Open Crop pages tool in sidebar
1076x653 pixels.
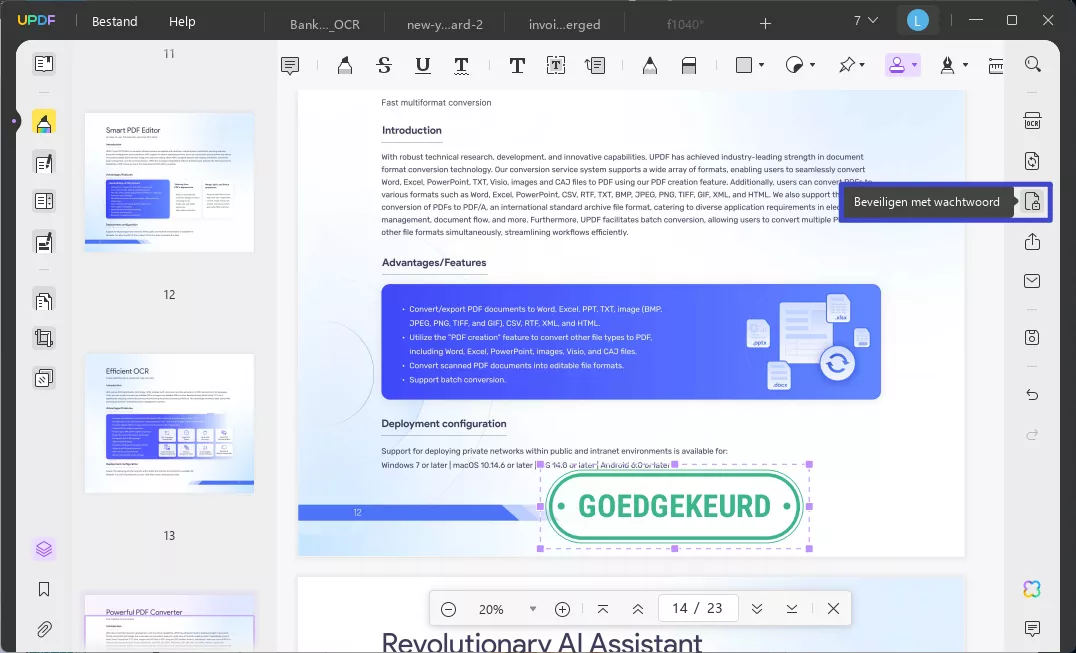click(x=44, y=338)
